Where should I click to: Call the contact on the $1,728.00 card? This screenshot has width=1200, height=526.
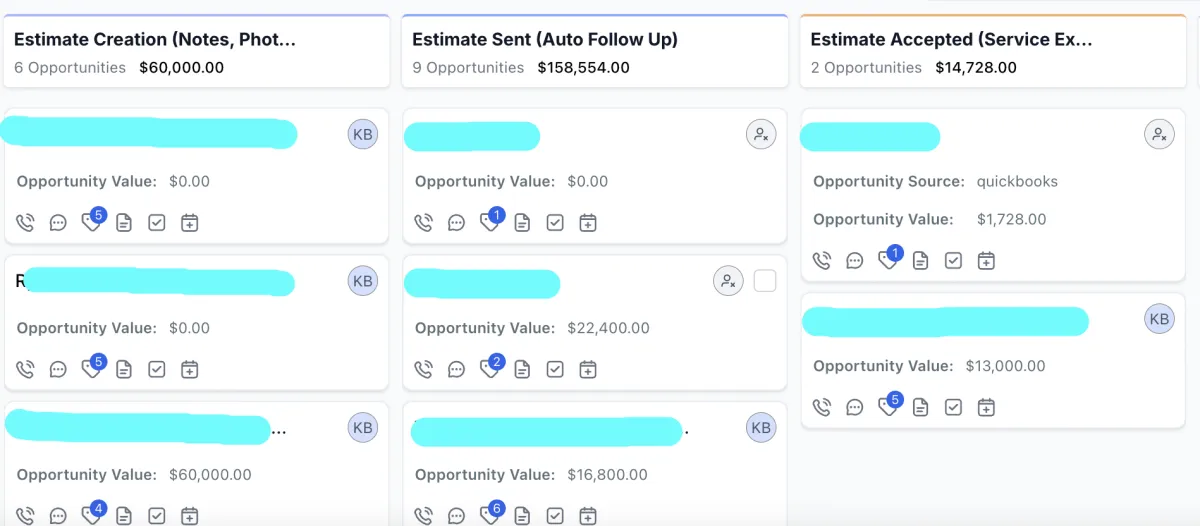(821, 260)
